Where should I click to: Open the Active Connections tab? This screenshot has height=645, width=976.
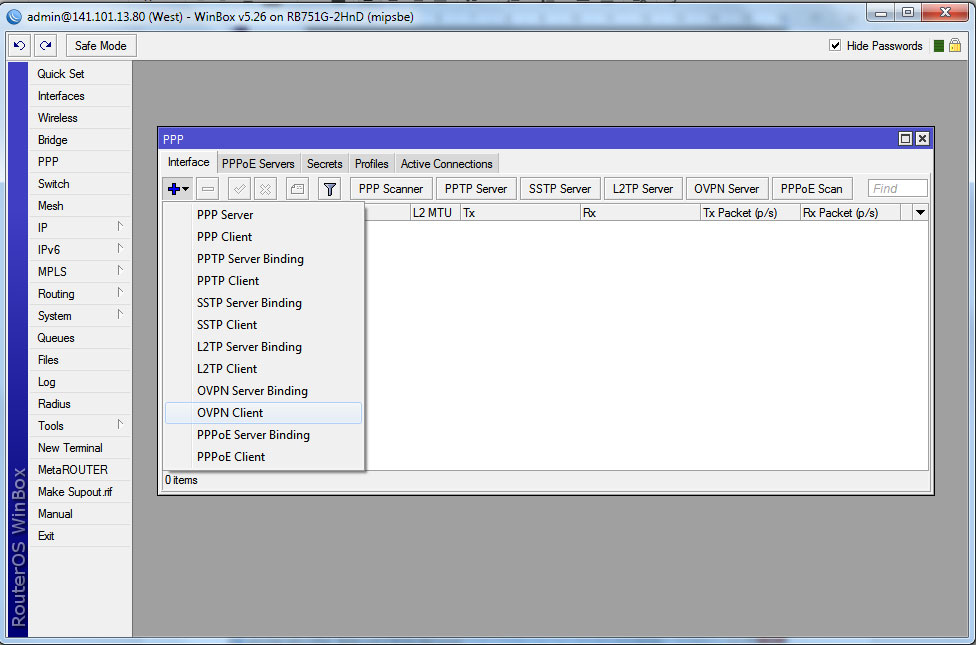pos(446,164)
